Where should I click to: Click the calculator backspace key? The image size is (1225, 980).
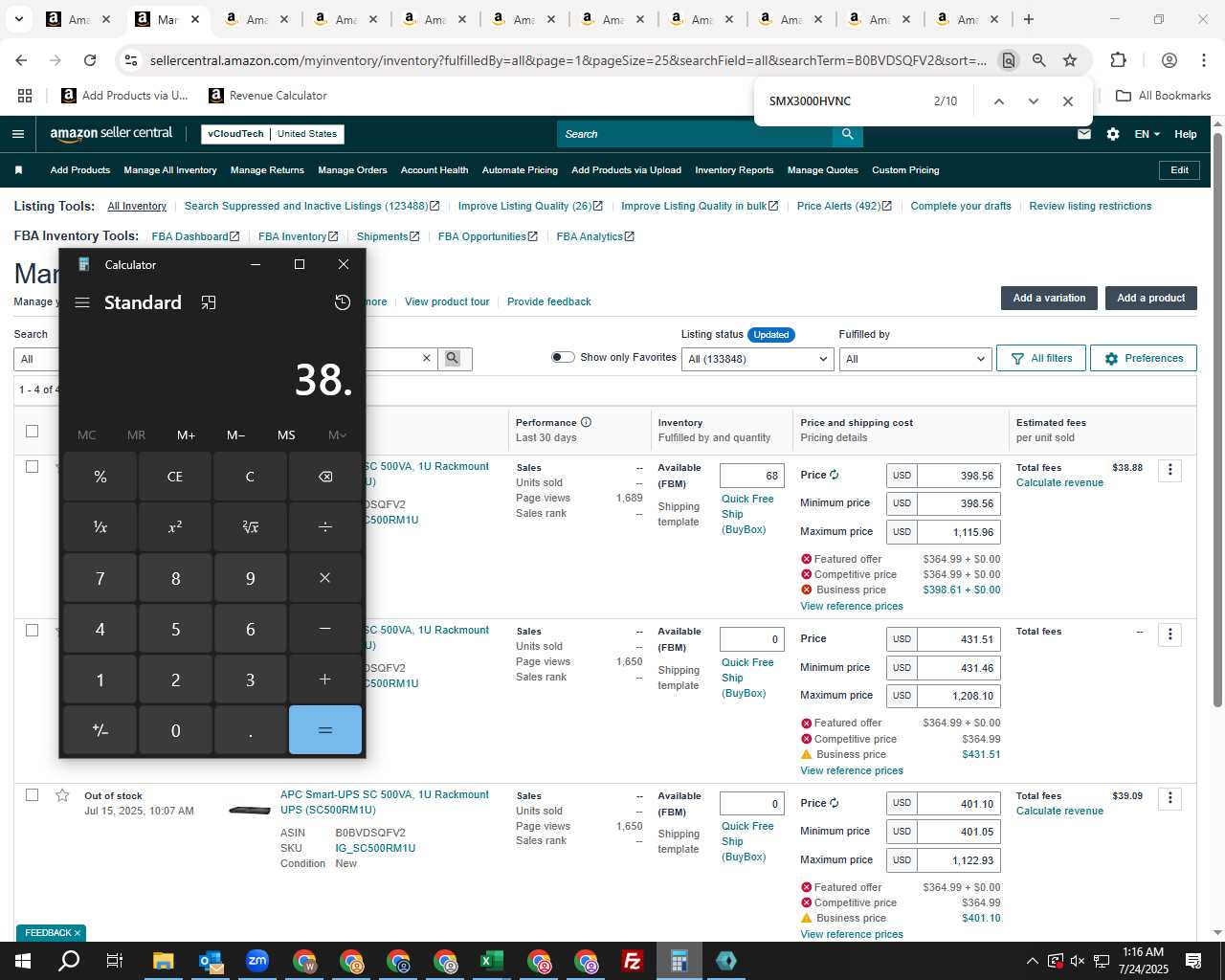(325, 477)
